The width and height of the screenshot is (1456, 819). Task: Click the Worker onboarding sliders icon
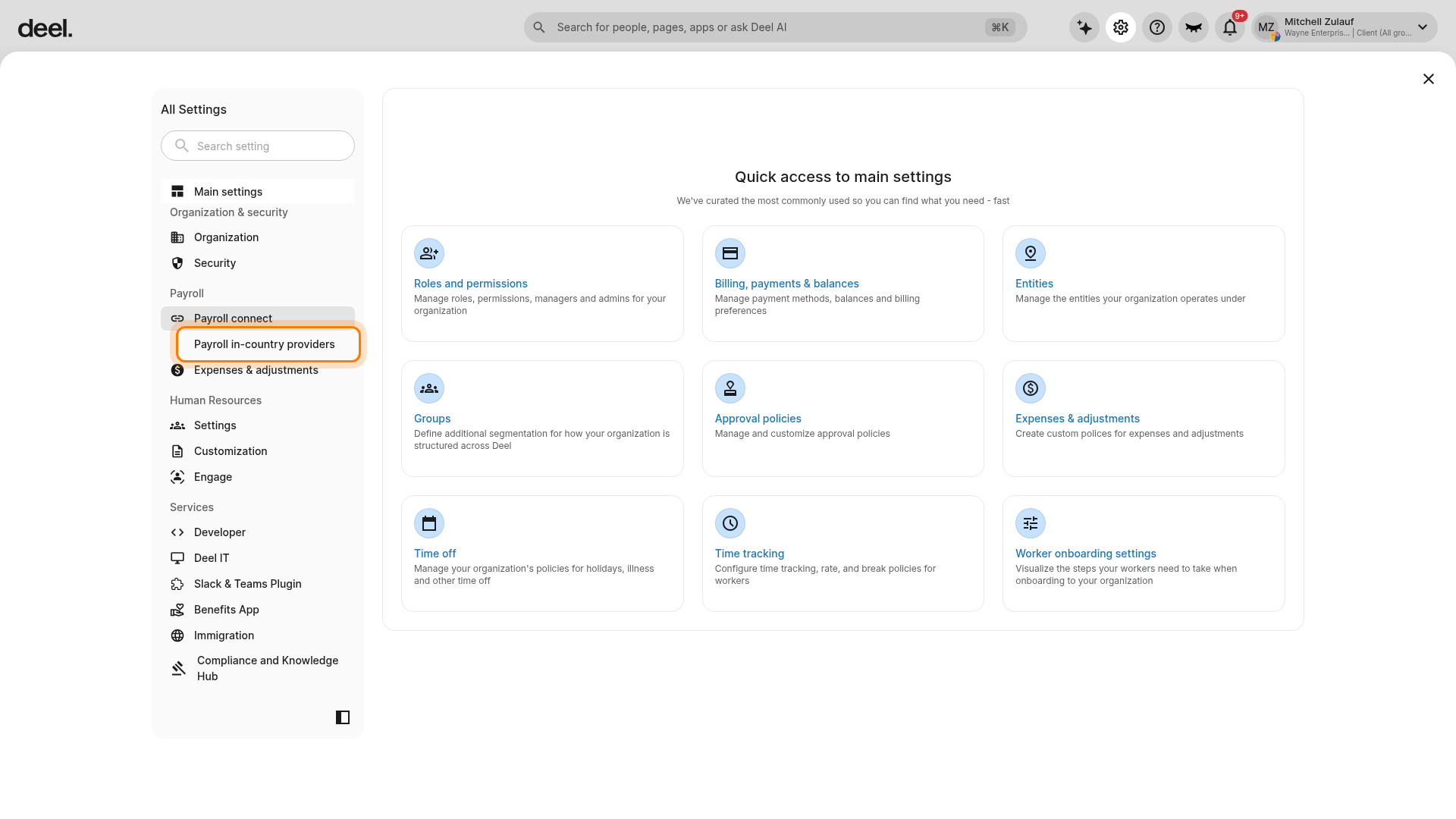(x=1031, y=523)
